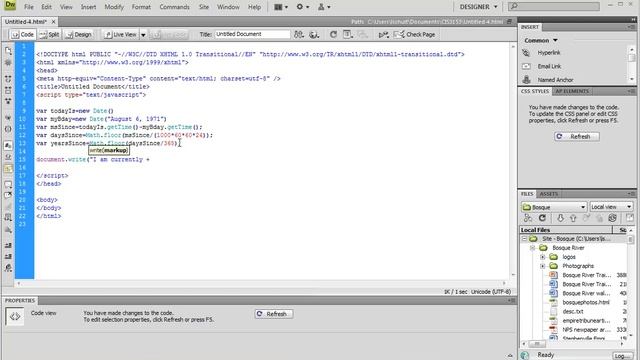The image size is (640, 360).
Task: Click the Expand Files panel icon
Action: pos(630,218)
